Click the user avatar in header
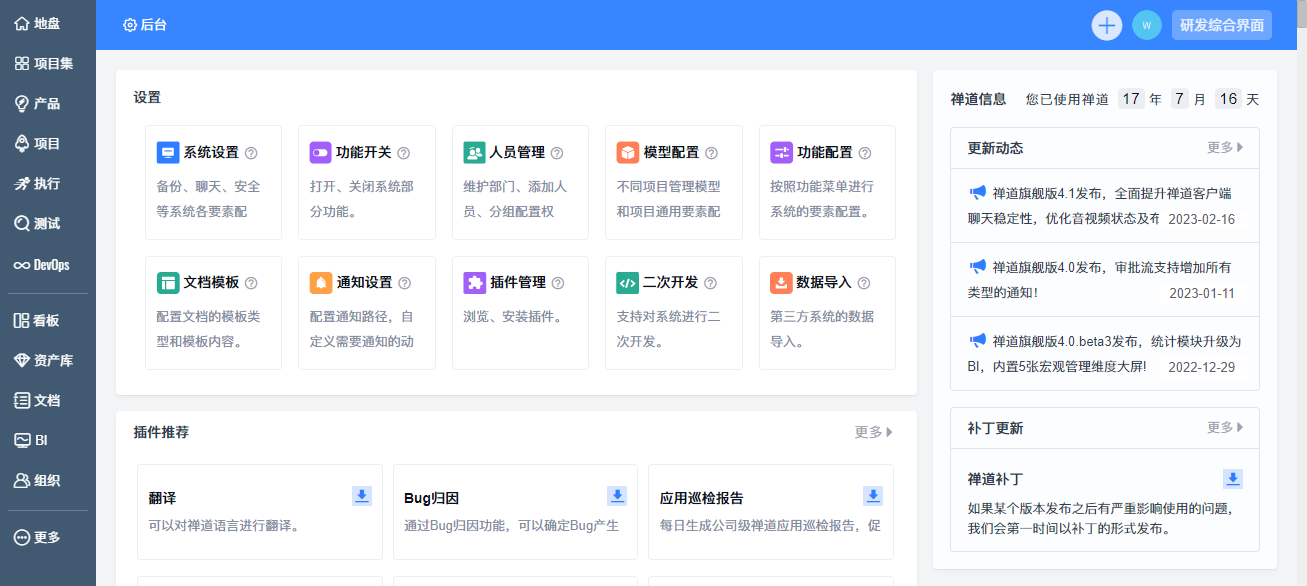The height and width of the screenshot is (586, 1307). click(x=1147, y=25)
